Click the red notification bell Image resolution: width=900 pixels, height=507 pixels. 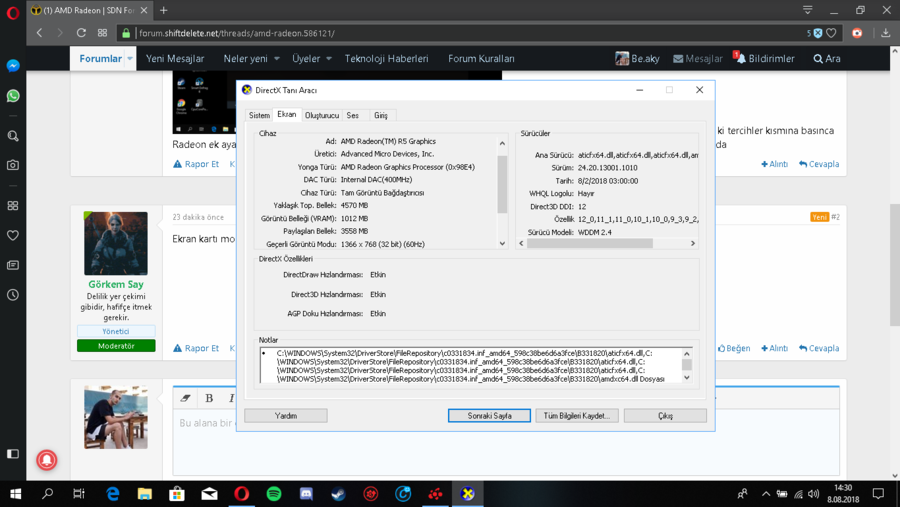pyautogui.click(x=47, y=460)
